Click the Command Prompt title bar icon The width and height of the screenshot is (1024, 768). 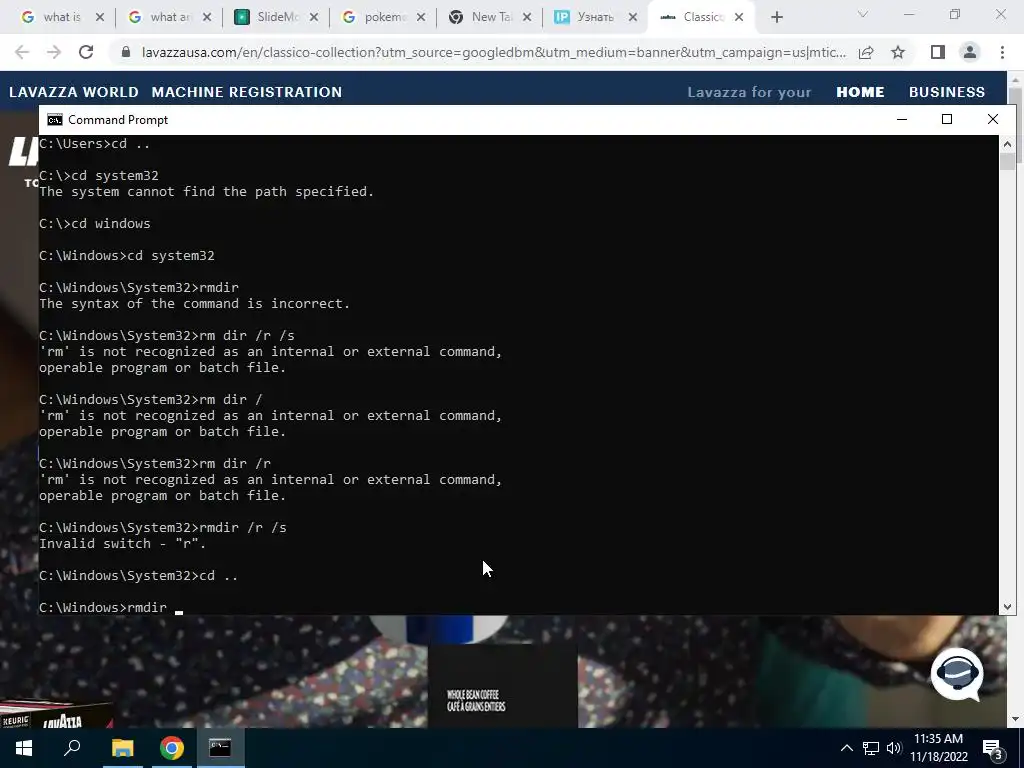click(x=55, y=120)
